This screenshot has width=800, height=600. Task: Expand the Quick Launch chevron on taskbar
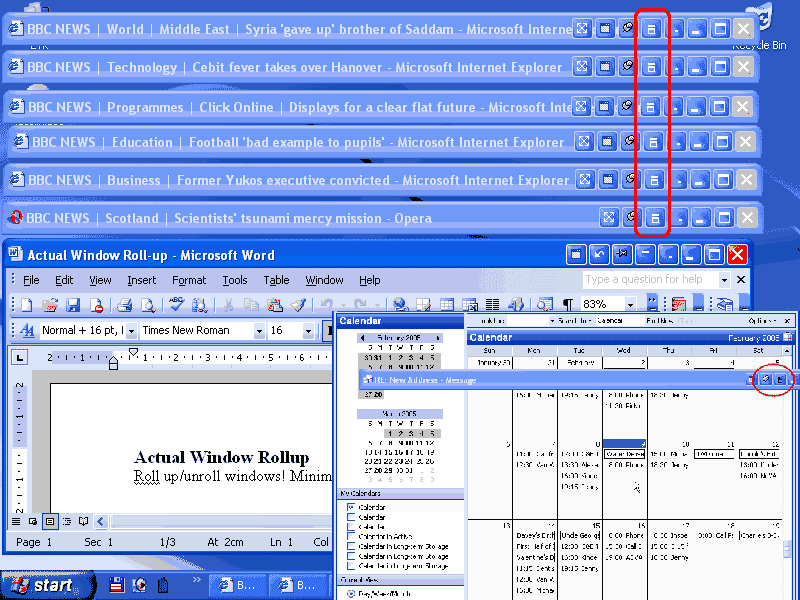click(x=196, y=580)
